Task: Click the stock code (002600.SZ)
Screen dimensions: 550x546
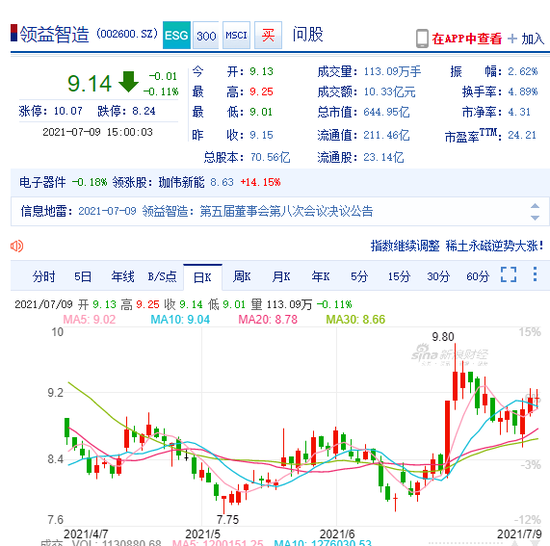Action: point(127,34)
